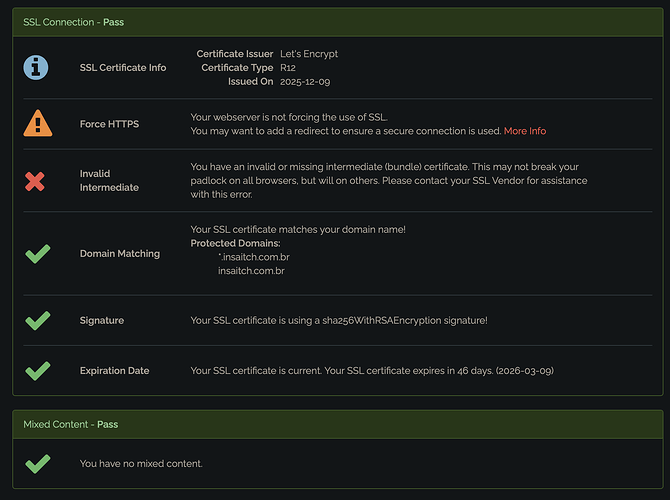
Task: Click the 'You have no mixed content' message
Action: [x=141, y=464]
